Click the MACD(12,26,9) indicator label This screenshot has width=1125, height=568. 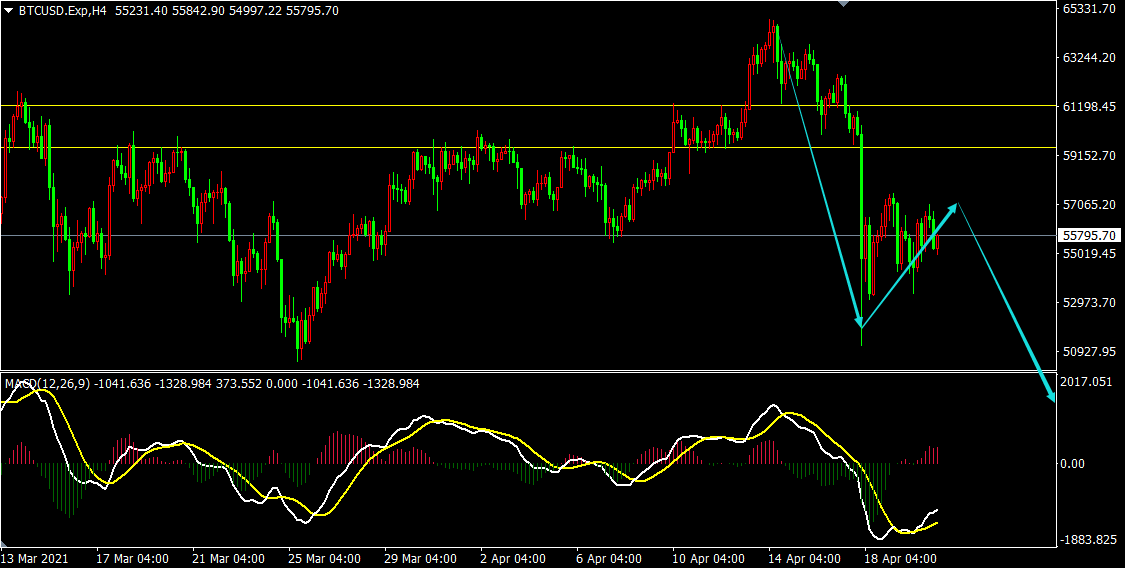[50, 383]
